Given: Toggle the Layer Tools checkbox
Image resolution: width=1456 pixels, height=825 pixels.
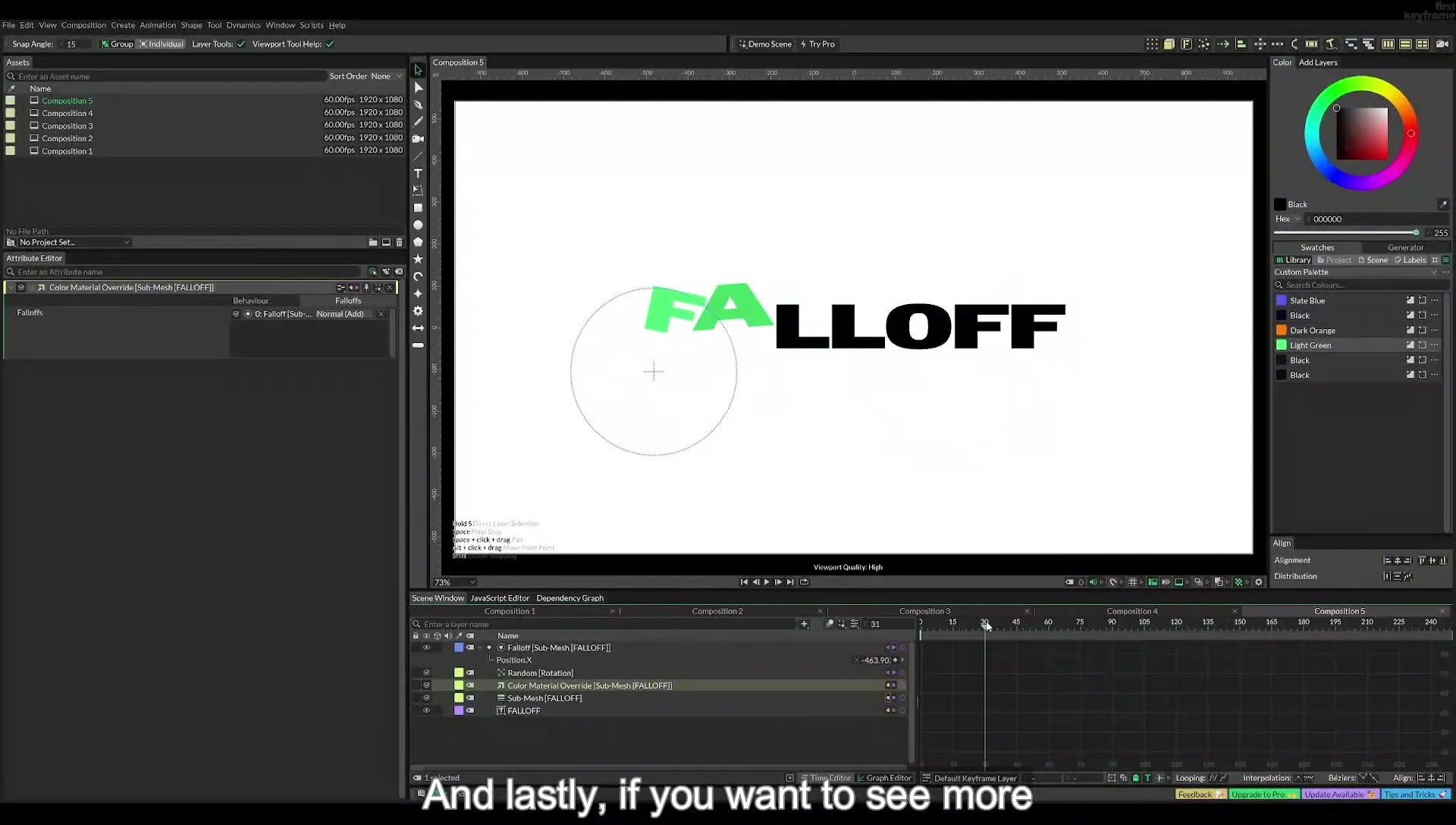Looking at the screenshot, I should click(241, 44).
